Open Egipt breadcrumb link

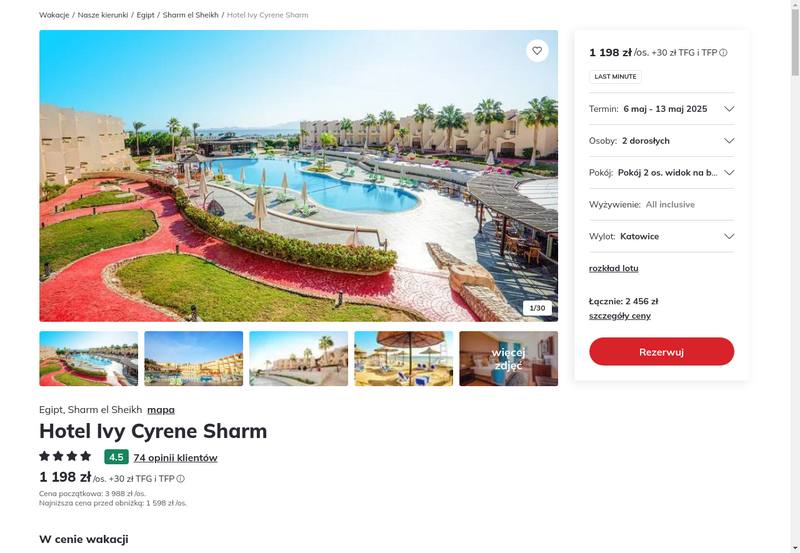click(145, 15)
